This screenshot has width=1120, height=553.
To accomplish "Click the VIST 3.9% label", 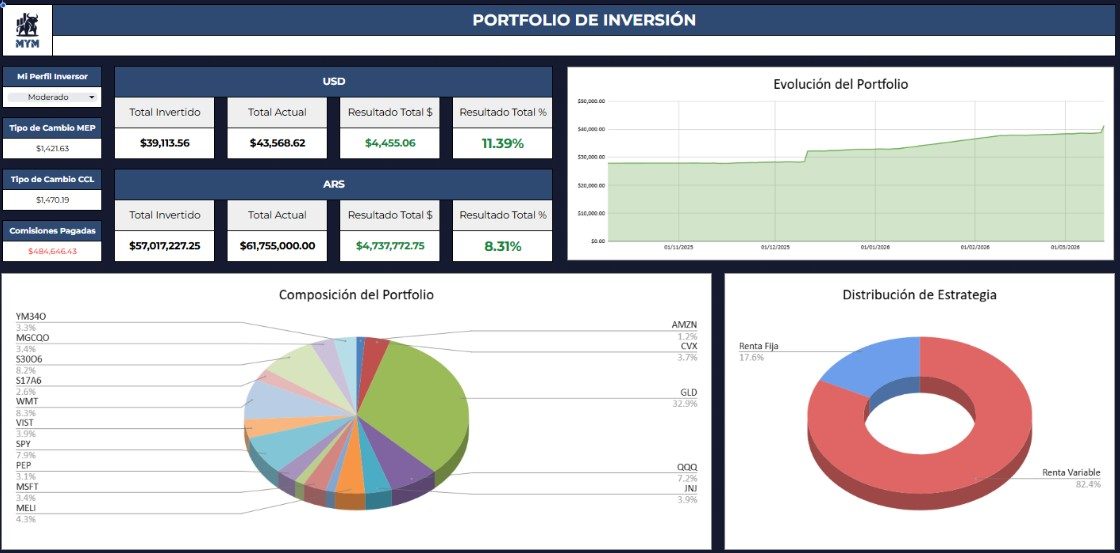I will tap(25, 428).
